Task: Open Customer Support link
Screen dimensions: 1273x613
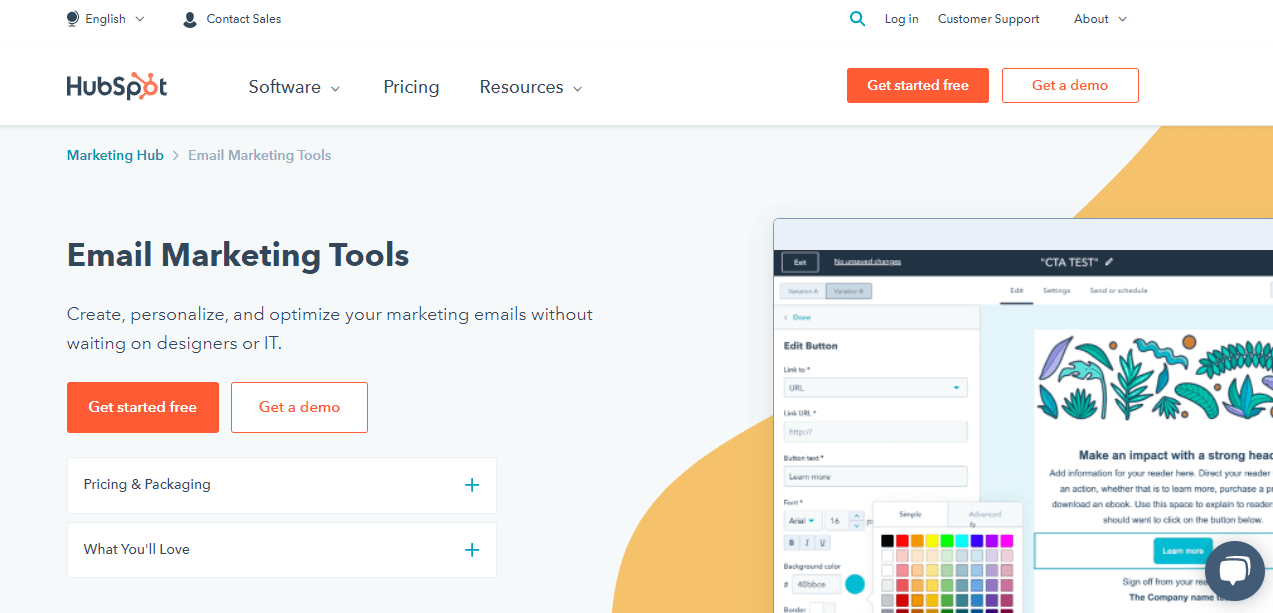Action: pyautogui.click(x=988, y=19)
